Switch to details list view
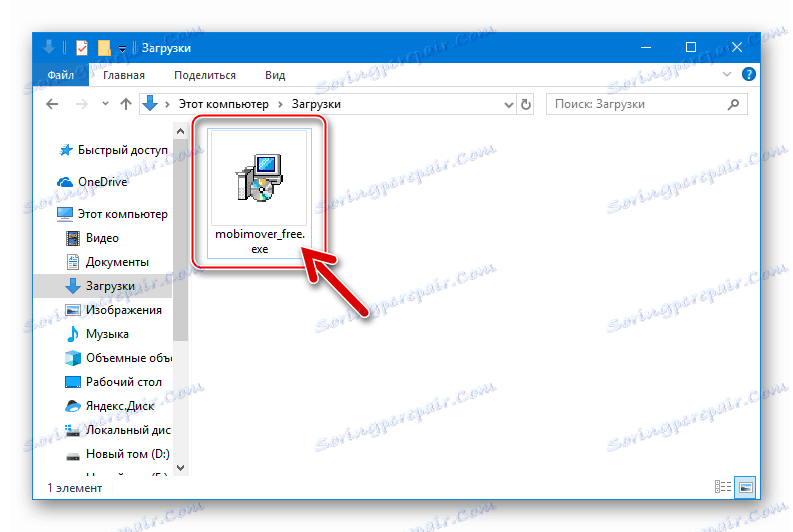Image resolution: width=793 pixels, height=532 pixels. pos(723,487)
